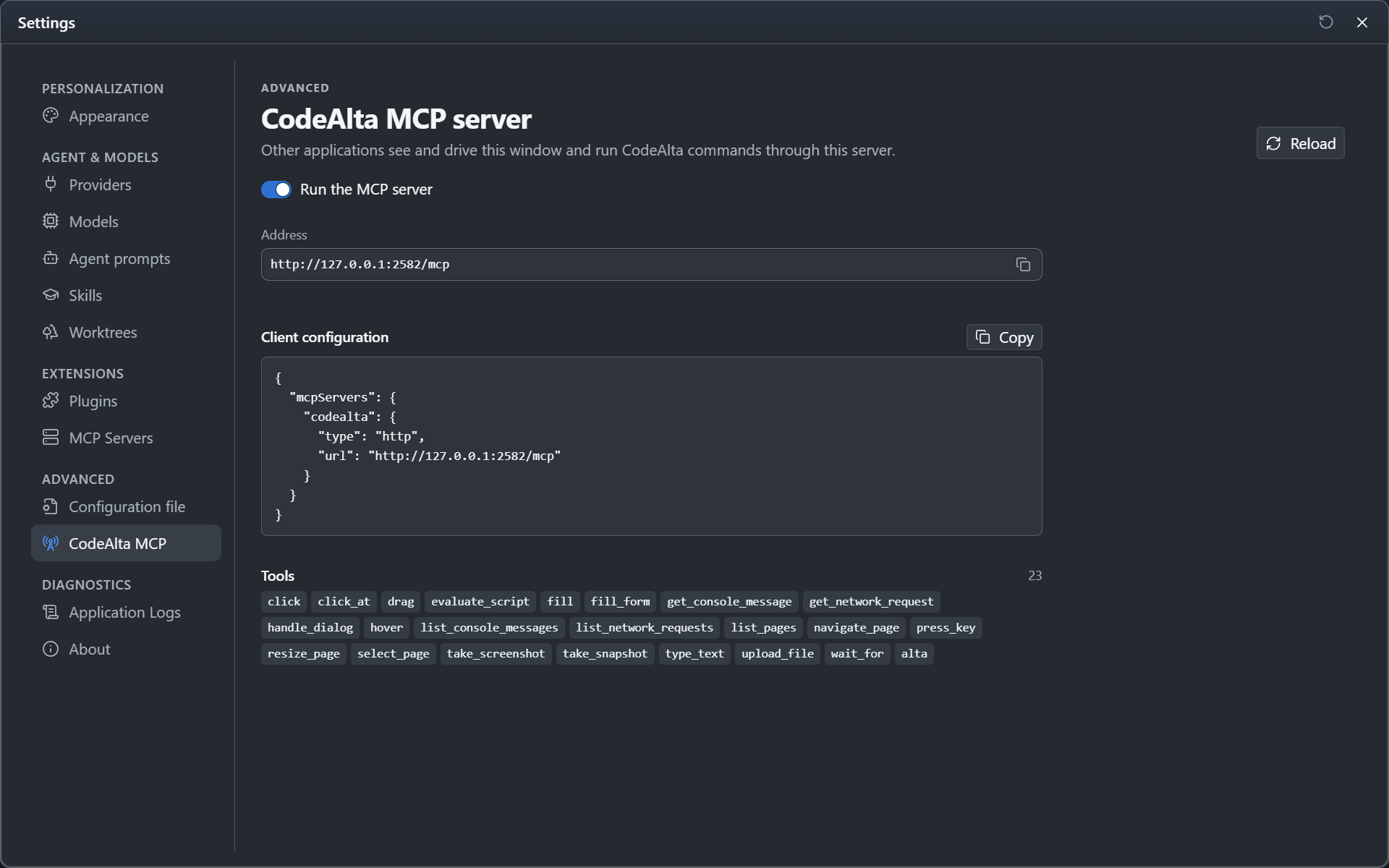Click the upload_file tool tag
The image size is (1389, 868).
[778, 654]
